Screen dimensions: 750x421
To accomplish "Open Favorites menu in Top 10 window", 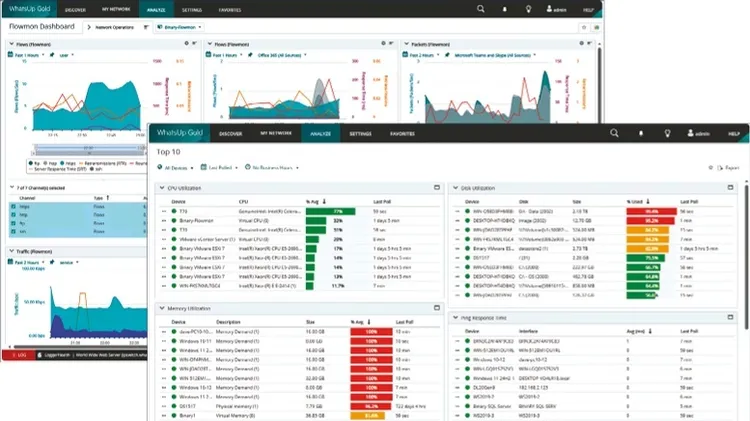I will click(x=402, y=133).
